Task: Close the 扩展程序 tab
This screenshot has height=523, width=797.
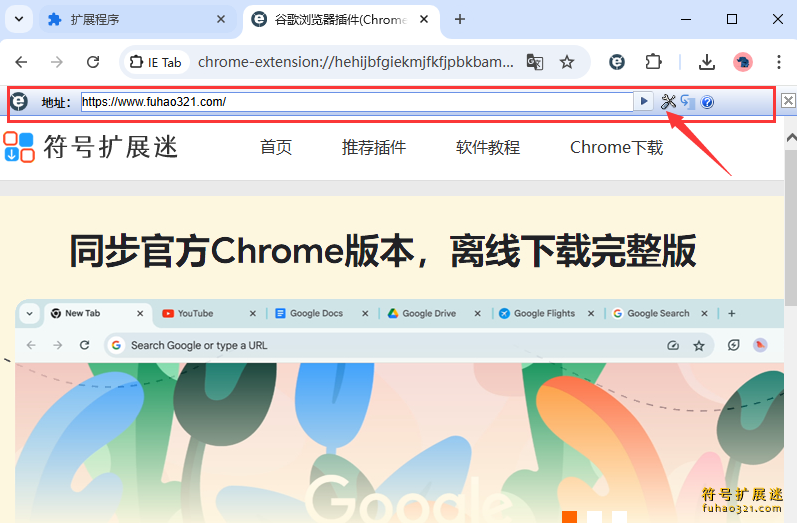Action: tap(221, 19)
